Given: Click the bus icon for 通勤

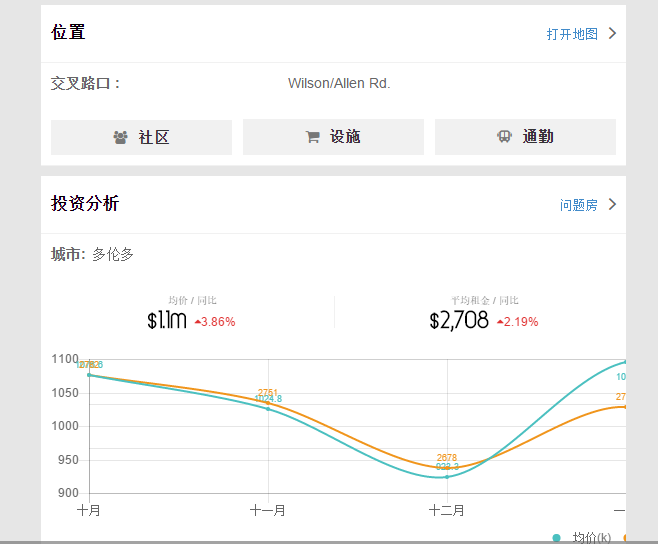Looking at the screenshot, I should click(x=504, y=137).
